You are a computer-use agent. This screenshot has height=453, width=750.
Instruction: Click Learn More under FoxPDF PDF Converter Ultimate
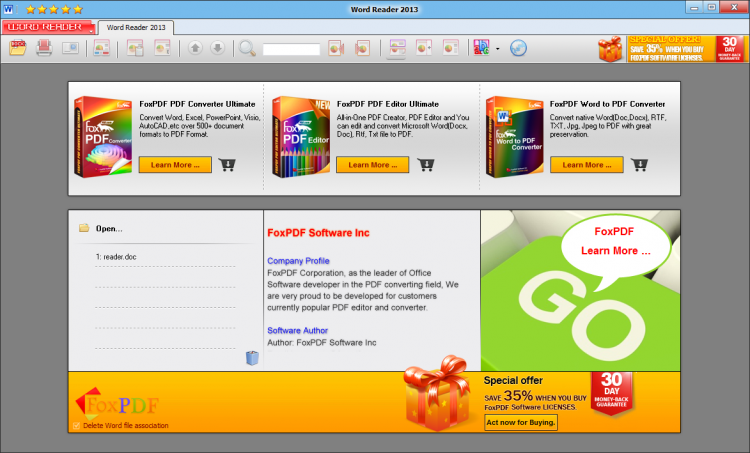(175, 165)
